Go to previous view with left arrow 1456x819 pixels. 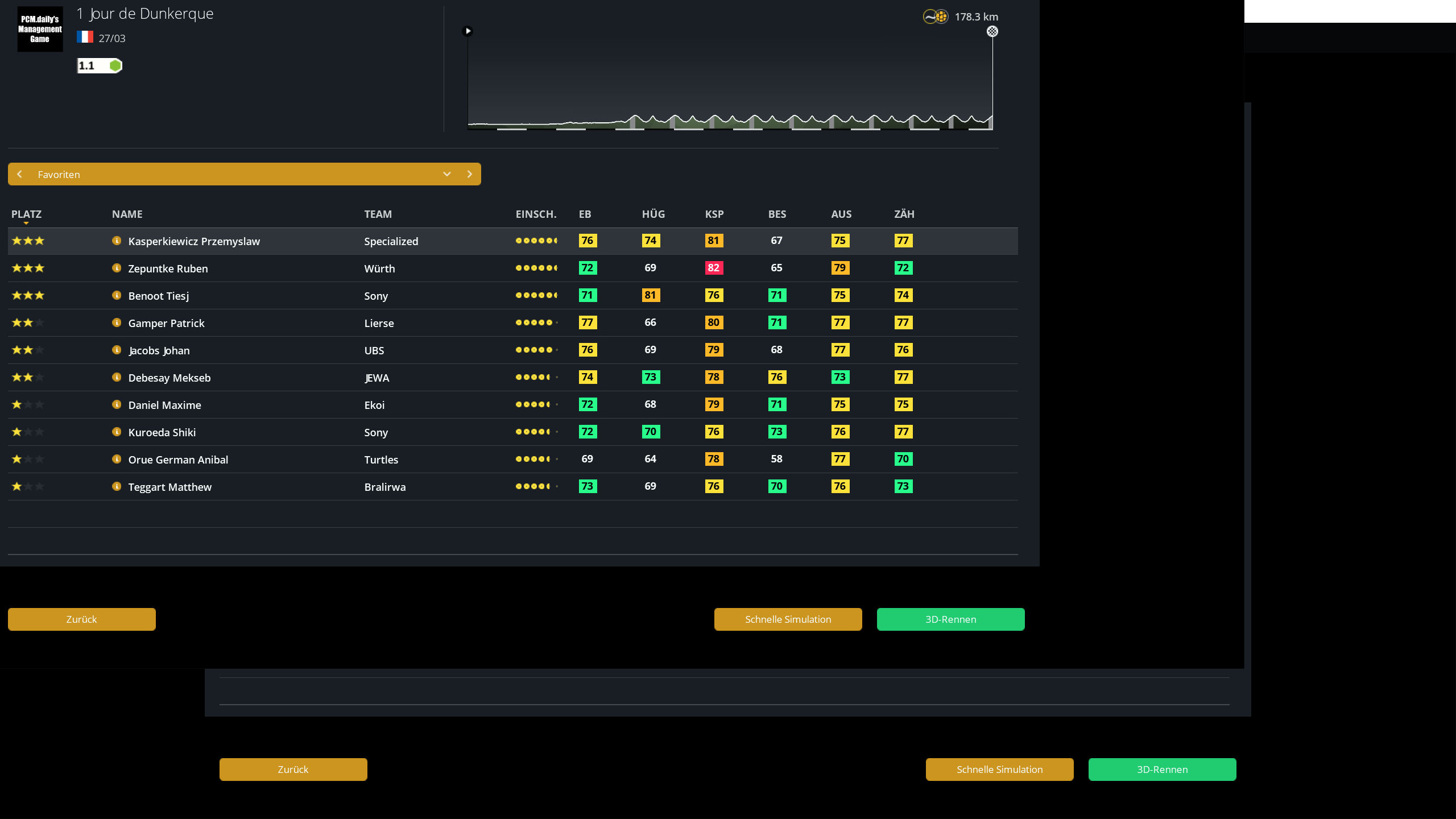(20, 174)
